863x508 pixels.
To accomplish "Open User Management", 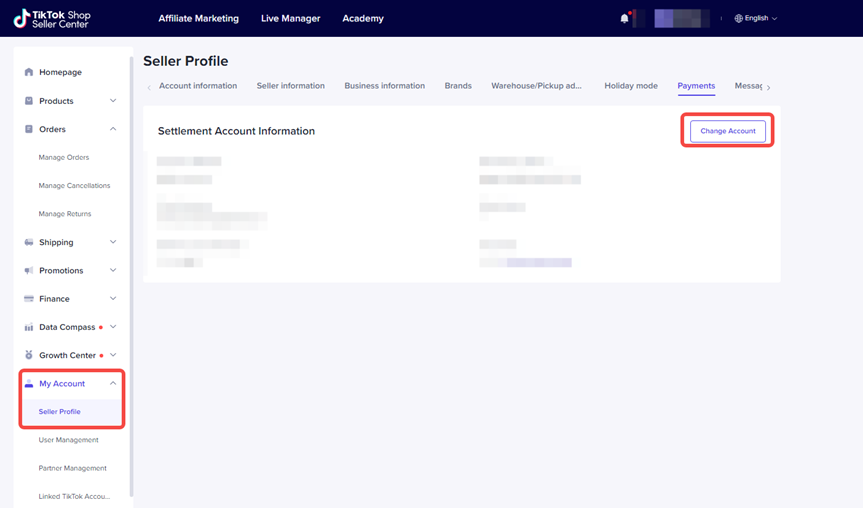I will pyautogui.click(x=68, y=440).
